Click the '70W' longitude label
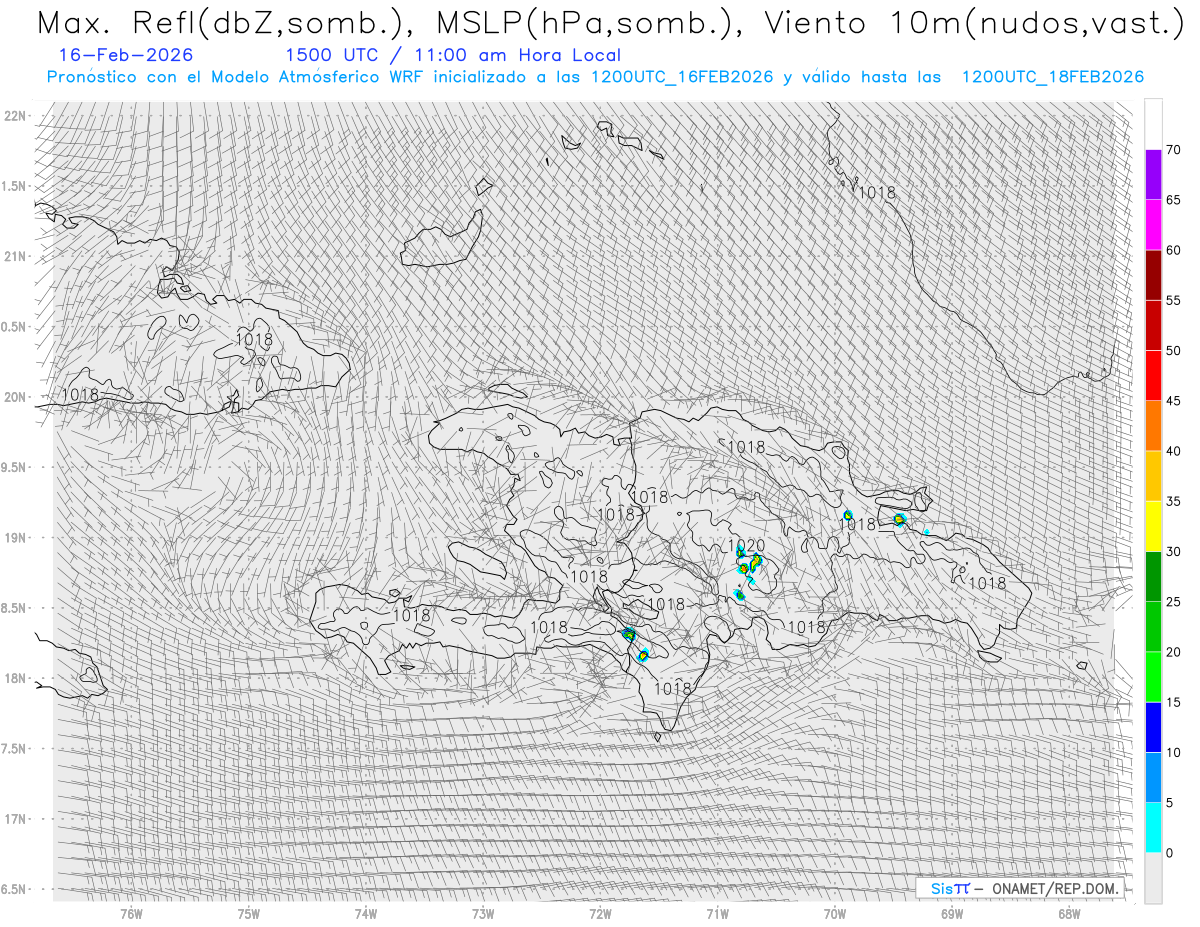The image size is (1200, 927). [835, 914]
